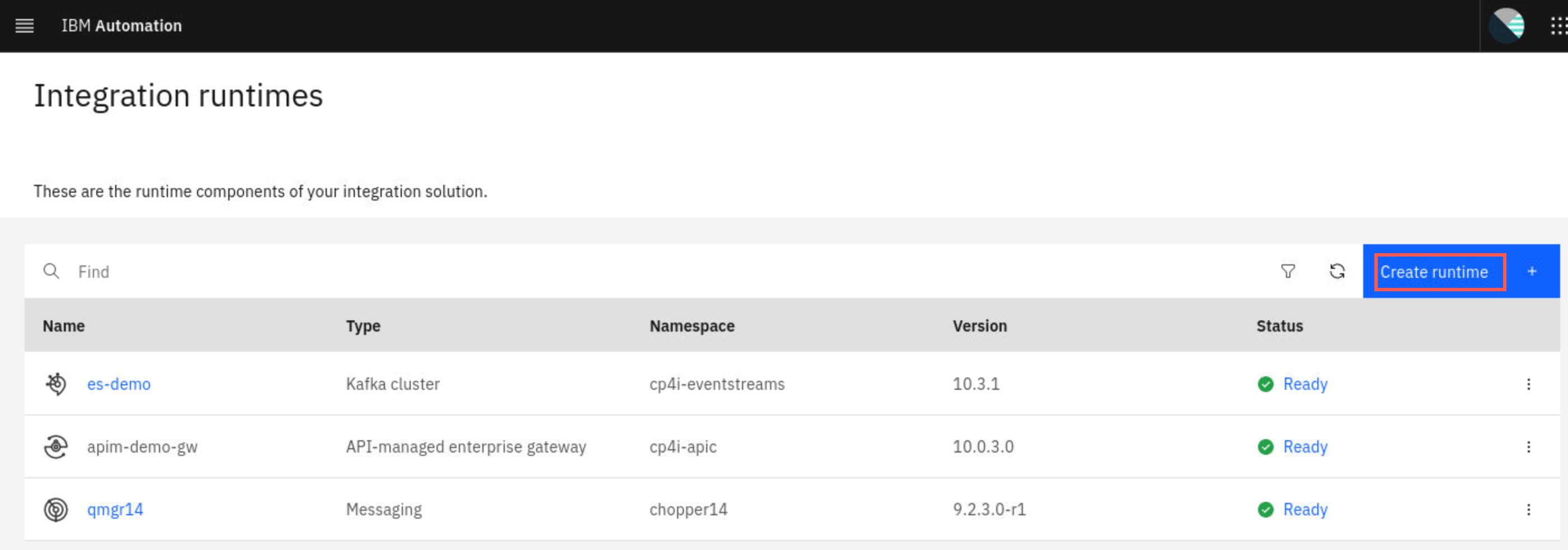Open the es-demo runtime link

(119, 384)
